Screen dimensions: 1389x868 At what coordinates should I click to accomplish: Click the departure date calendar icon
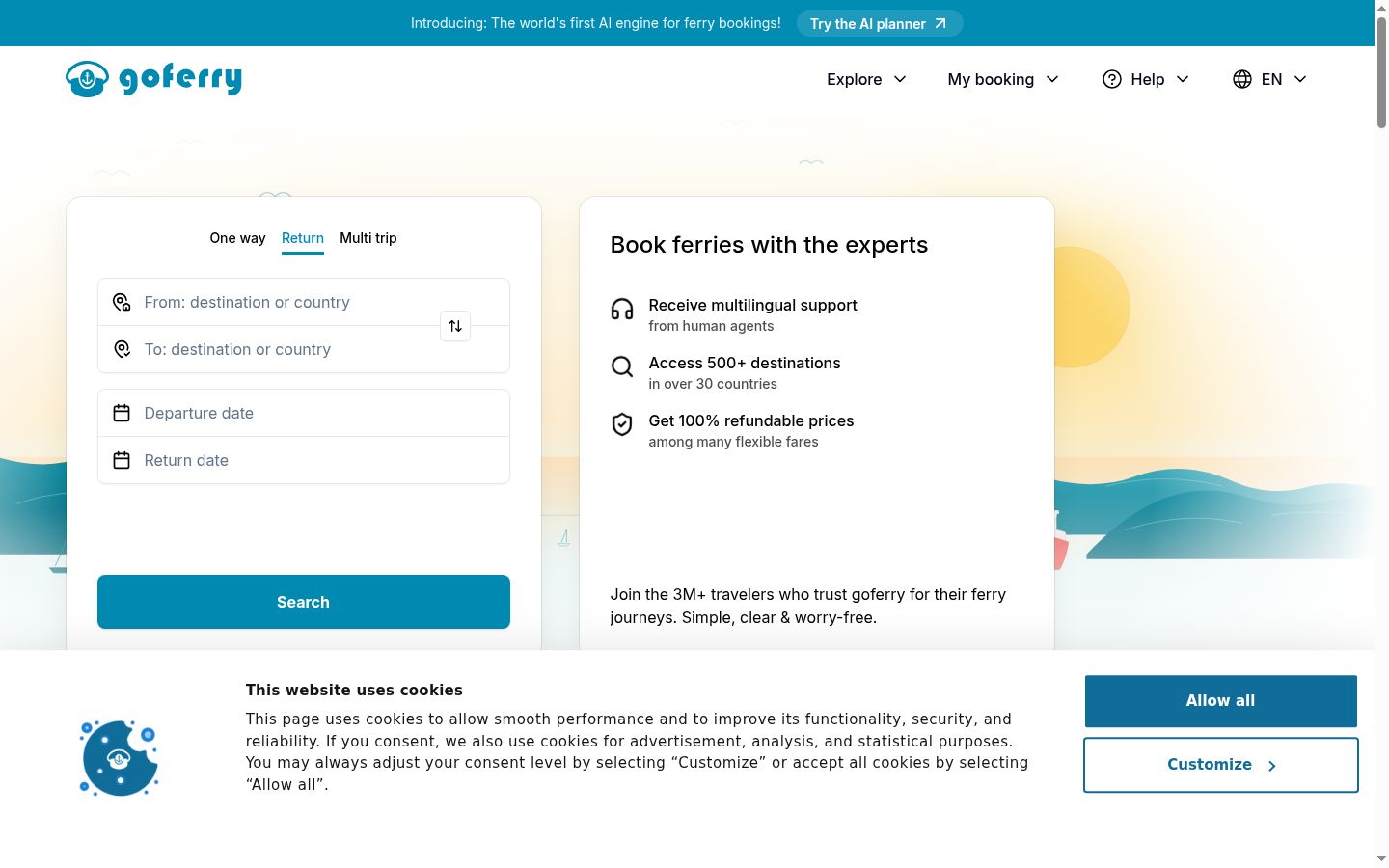[x=122, y=413]
